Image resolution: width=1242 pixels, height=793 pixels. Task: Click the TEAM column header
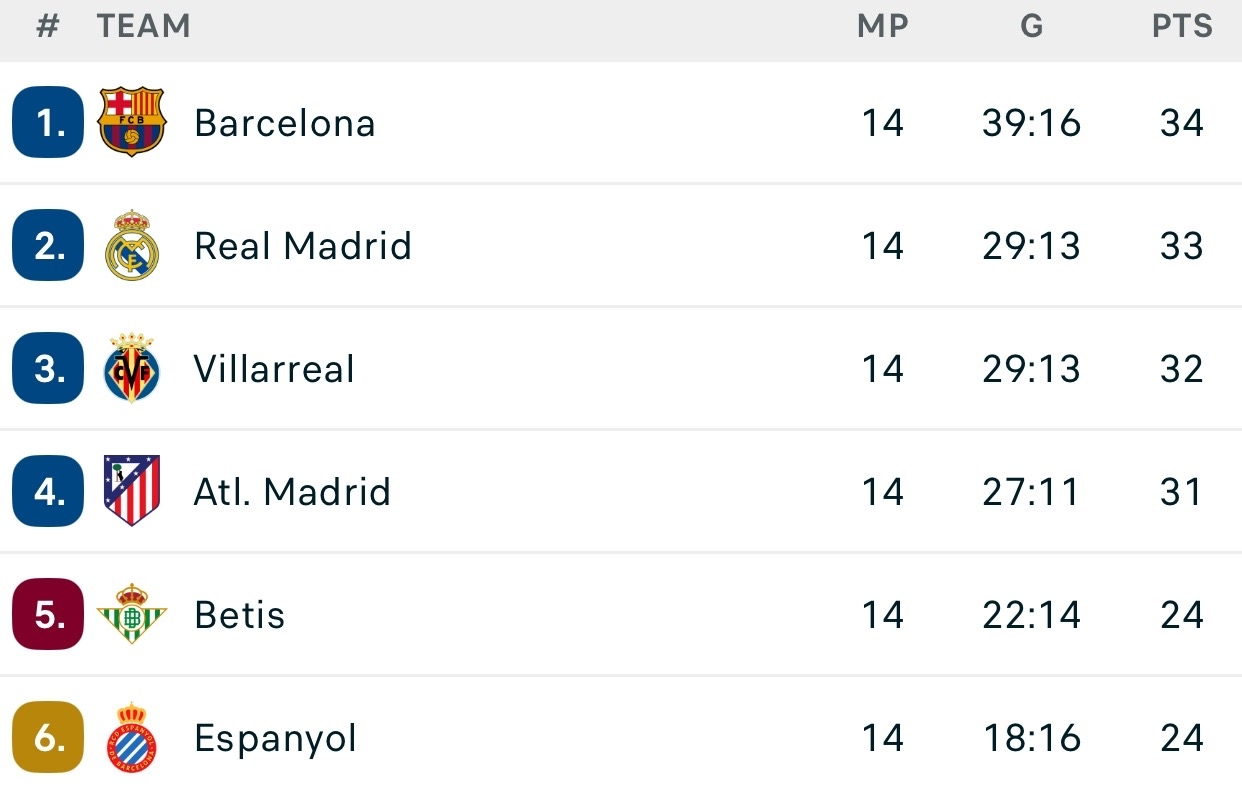pos(144,27)
